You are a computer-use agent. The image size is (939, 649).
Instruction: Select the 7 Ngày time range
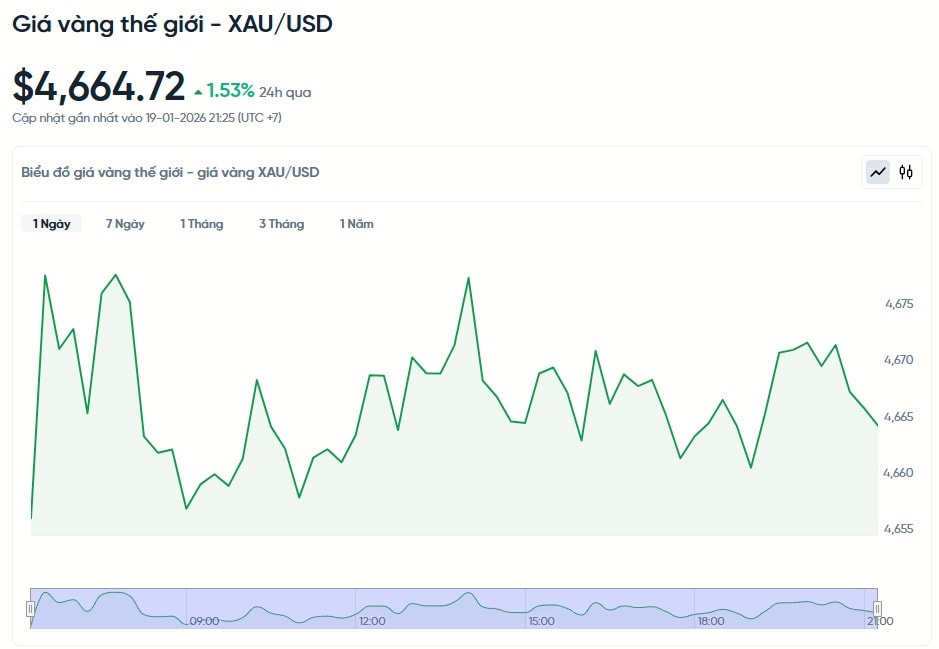[x=125, y=224]
